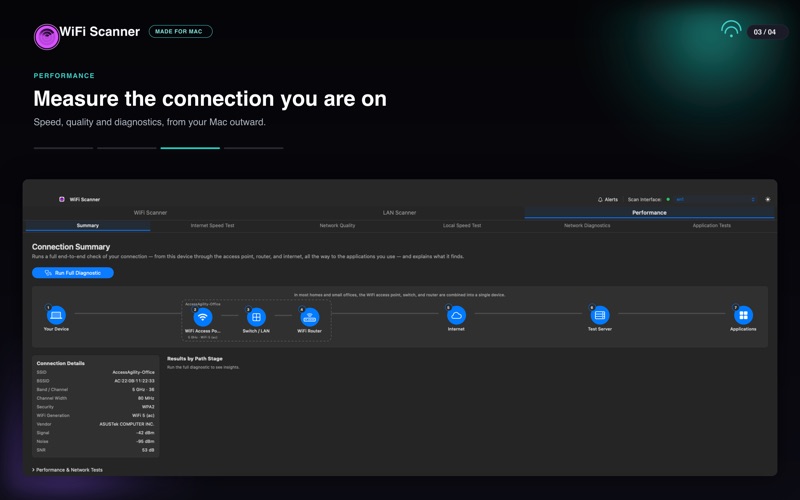Open Alerts via the bell icon
Image resolution: width=800 pixels, height=500 pixels.
point(608,199)
